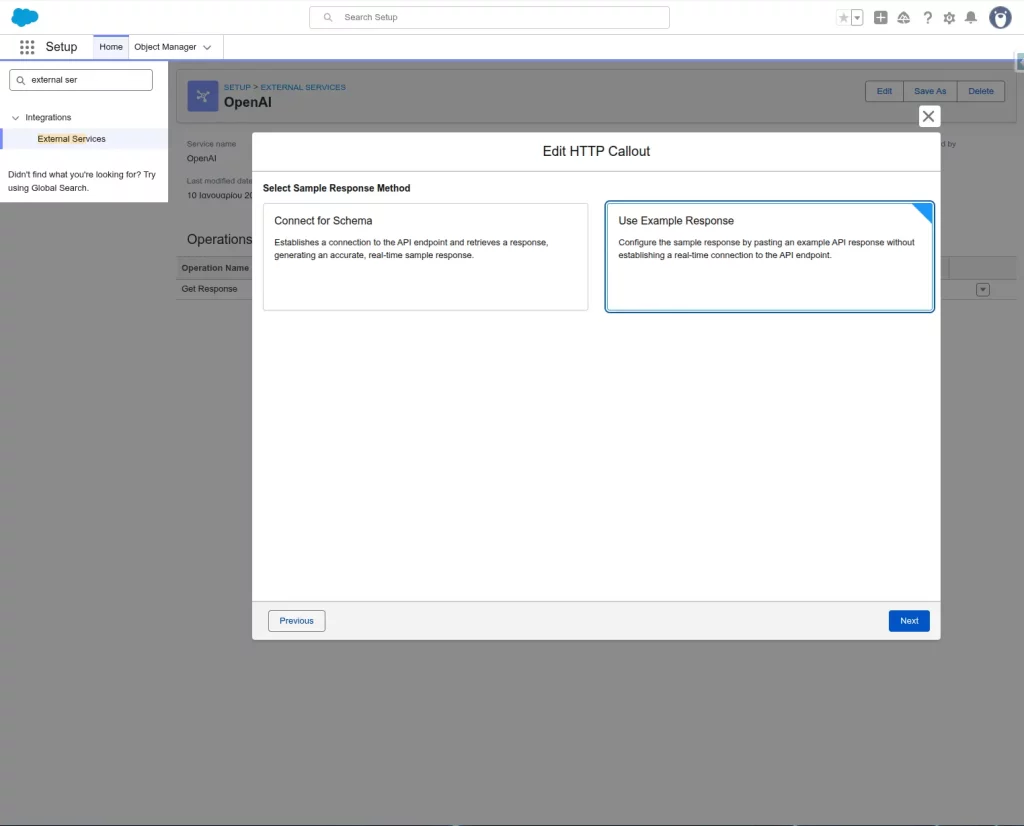Check notifications with the bell icon
Image resolution: width=1024 pixels, height=826 pixels.
[x=971, y=17]
